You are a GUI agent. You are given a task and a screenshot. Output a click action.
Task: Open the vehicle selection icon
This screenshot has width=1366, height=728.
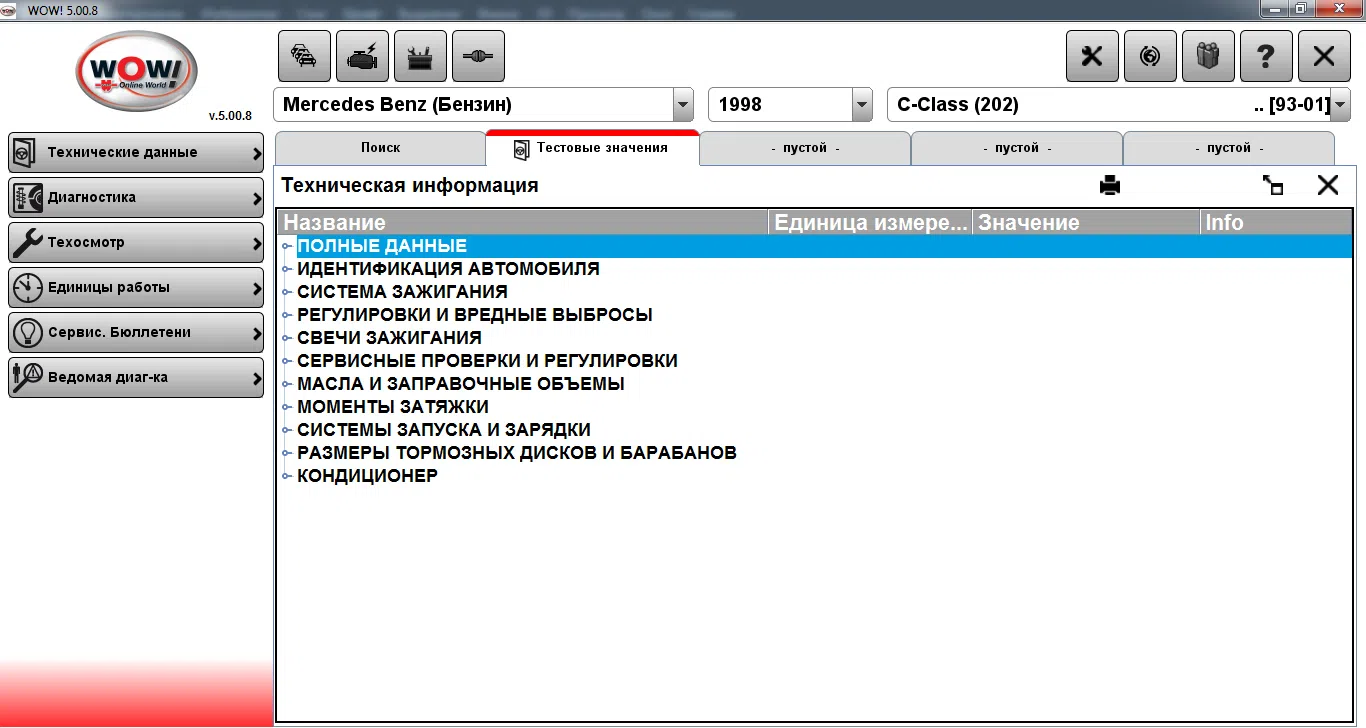(x=304, y=56)
